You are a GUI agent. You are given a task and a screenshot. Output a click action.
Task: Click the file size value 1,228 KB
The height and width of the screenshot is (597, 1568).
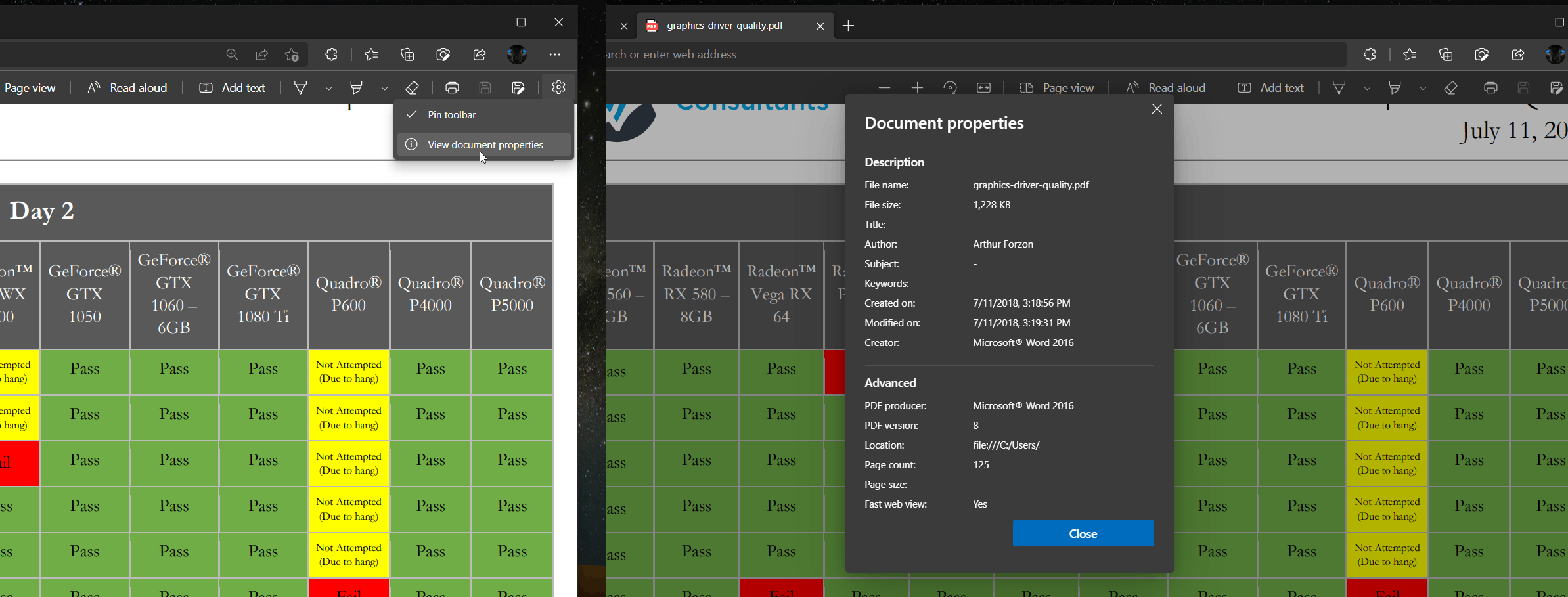991,205
